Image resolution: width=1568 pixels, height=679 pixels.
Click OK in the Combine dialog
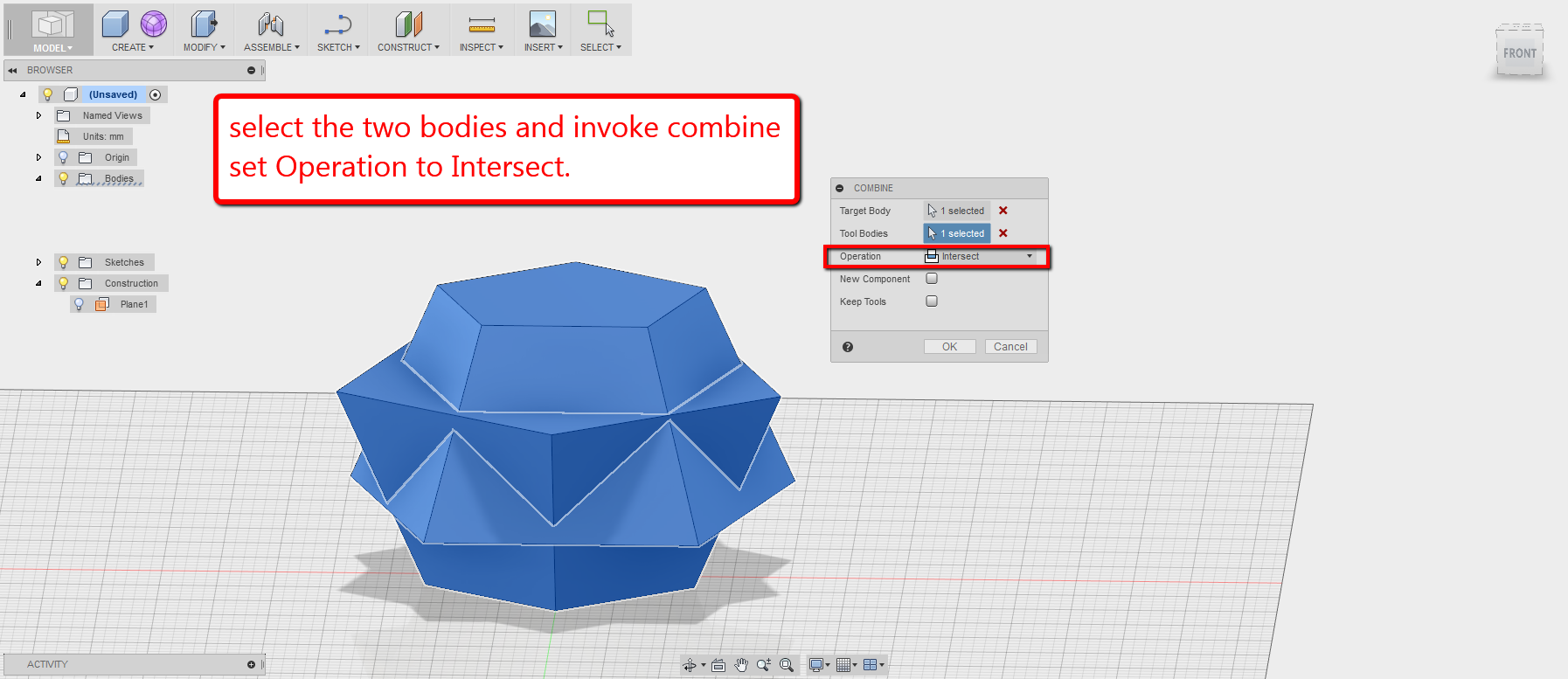tap(950, 347)
